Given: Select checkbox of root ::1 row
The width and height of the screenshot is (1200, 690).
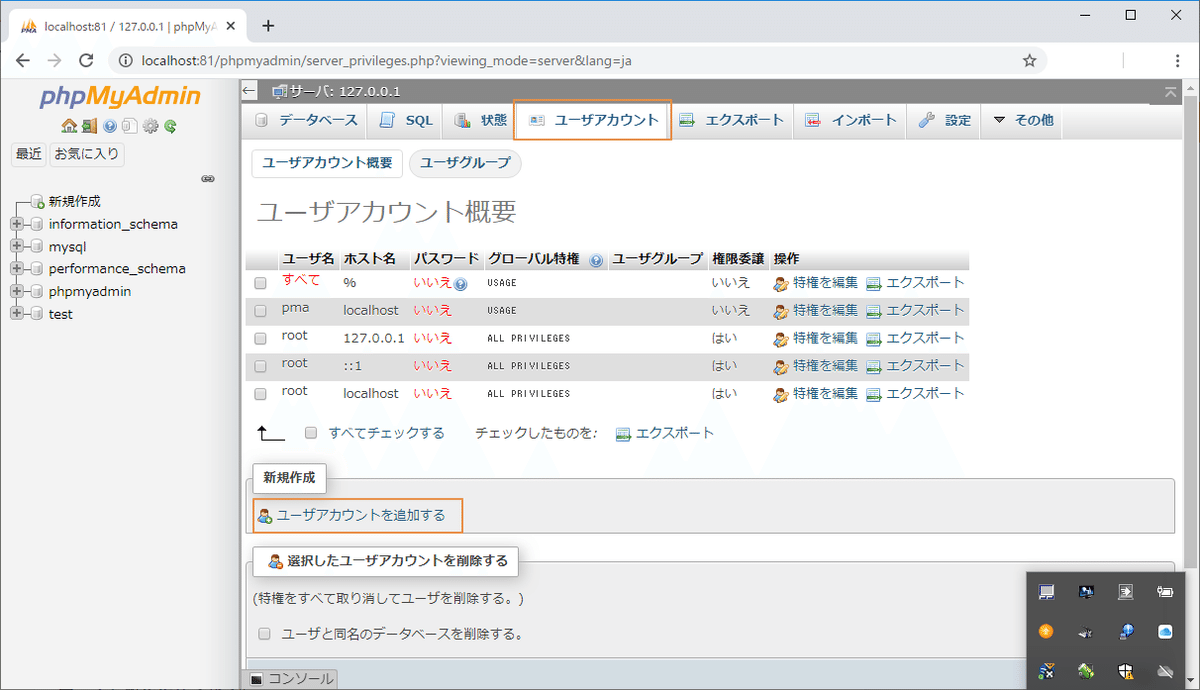Looking at the screenshot, I should click(x=260, y=366).
